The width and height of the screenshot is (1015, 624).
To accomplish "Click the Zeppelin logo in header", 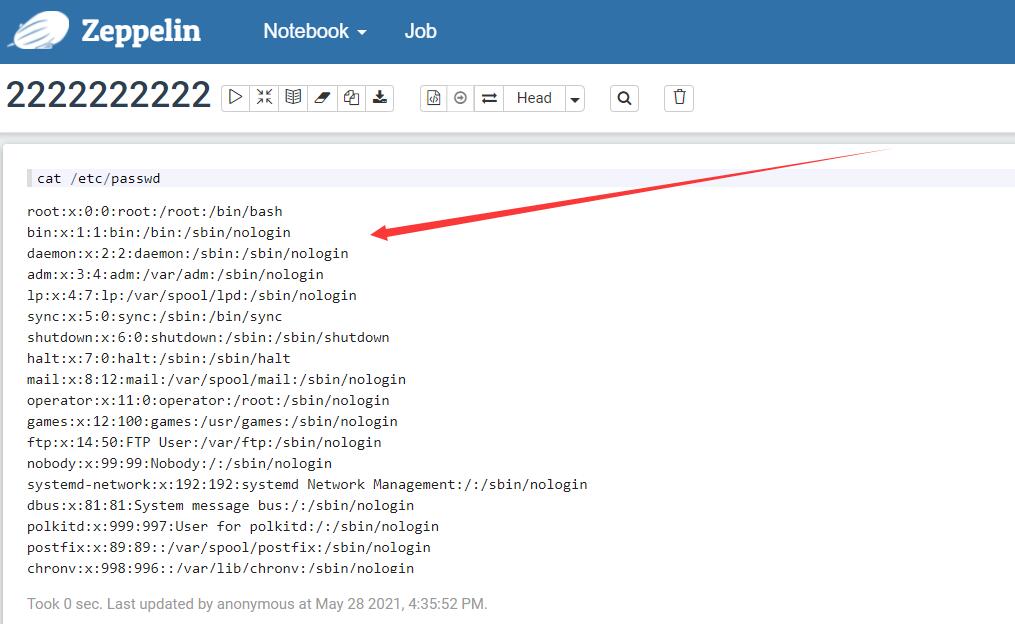I will [104, 31].
